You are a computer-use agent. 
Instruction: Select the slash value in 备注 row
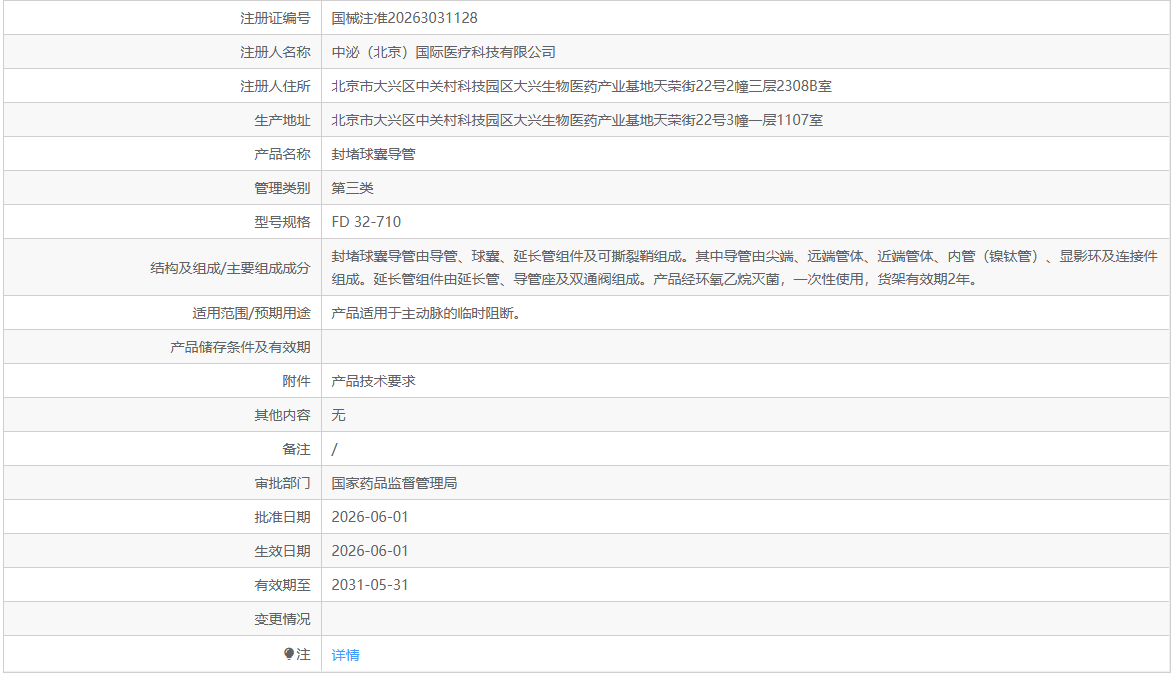[335, 449]
